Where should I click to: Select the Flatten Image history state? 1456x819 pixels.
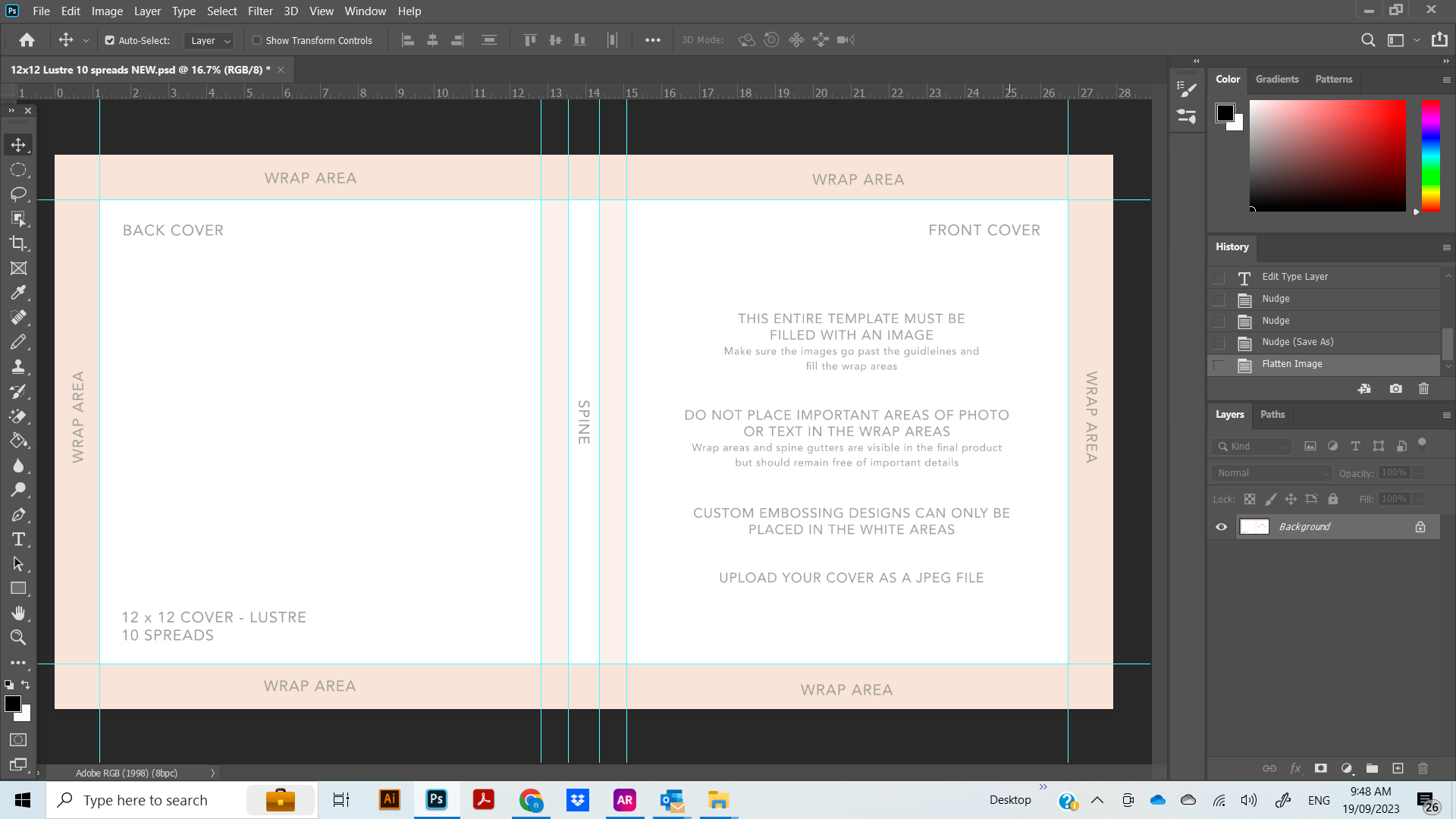[x=1291, y=364]
